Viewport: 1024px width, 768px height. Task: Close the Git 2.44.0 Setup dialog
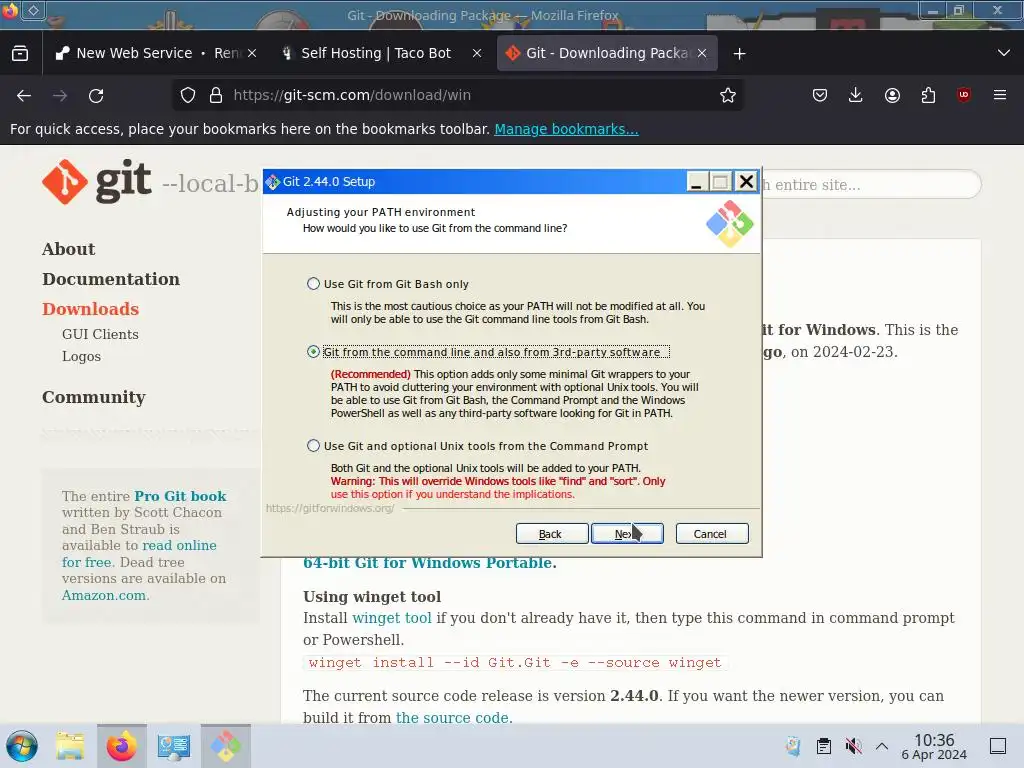(746, 182)
